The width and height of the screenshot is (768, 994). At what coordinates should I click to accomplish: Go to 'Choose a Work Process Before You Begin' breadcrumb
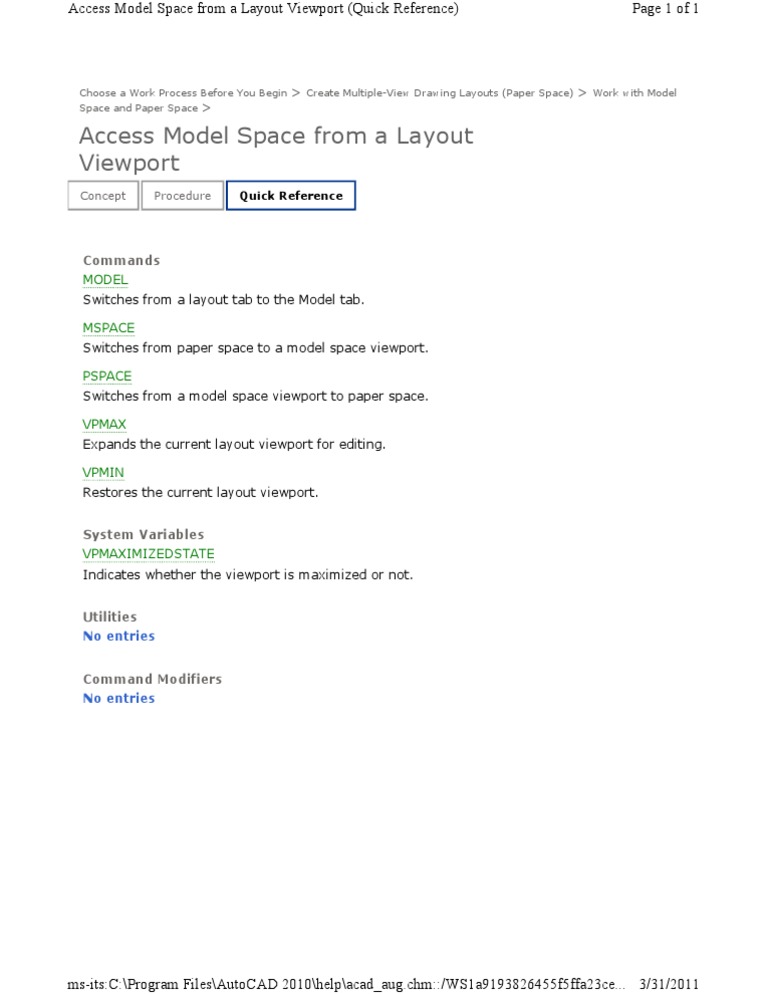point(183,93)
